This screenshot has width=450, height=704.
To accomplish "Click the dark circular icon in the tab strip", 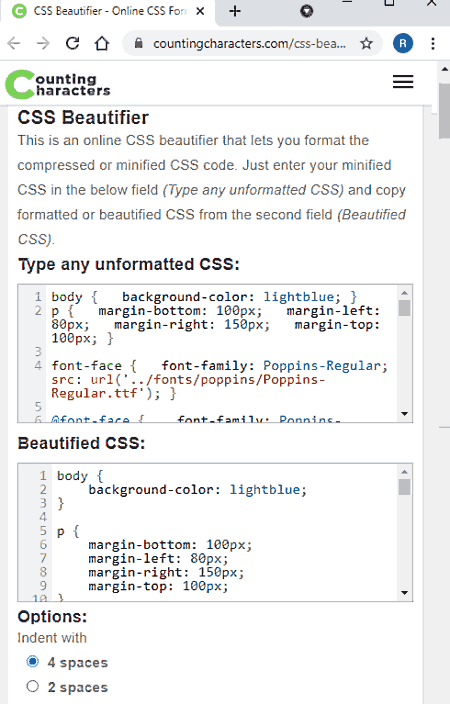I will coord(307,11).
